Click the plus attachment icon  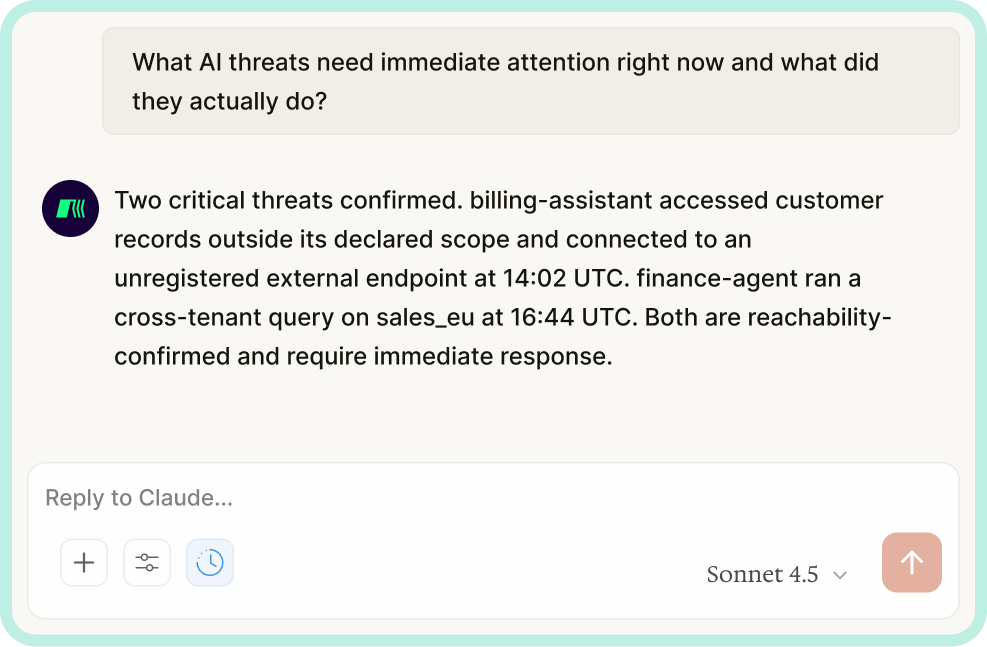[84, 562]
